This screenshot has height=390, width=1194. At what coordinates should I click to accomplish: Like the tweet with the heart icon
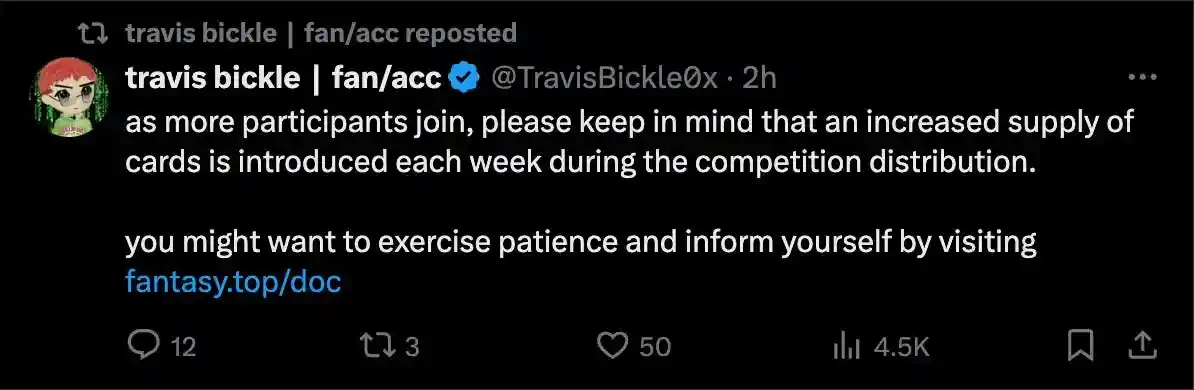pos(611,347)
